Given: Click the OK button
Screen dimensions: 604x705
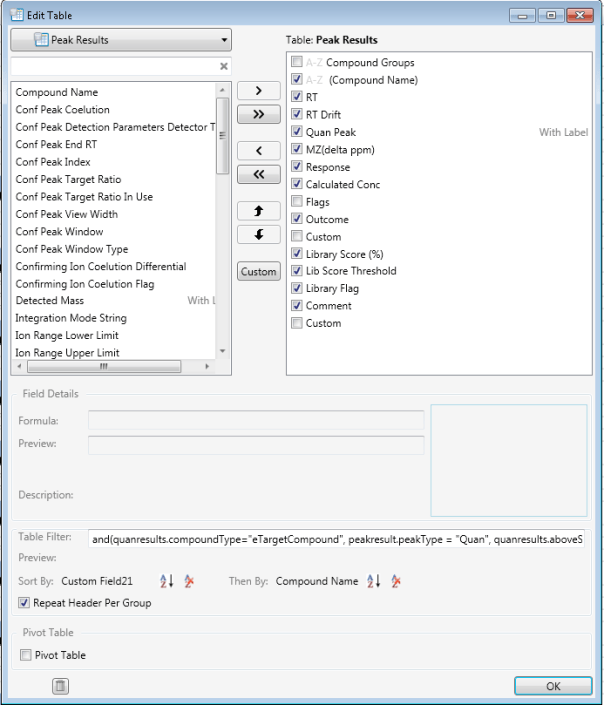Looking at the screenshot, I should tap(553, 686).
